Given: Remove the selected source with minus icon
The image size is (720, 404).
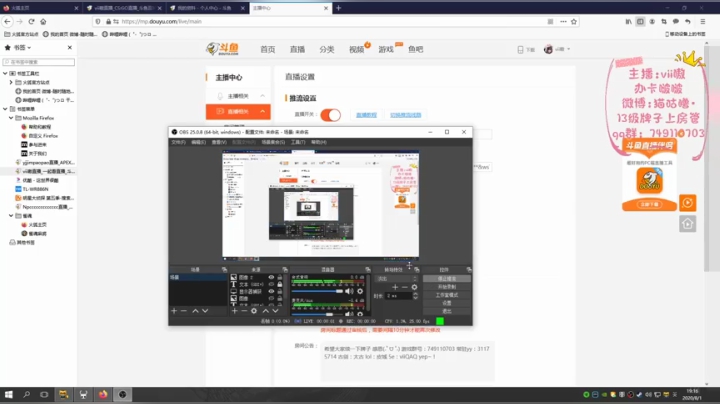Looking at the screenshot, I should (x=244, y=311).
